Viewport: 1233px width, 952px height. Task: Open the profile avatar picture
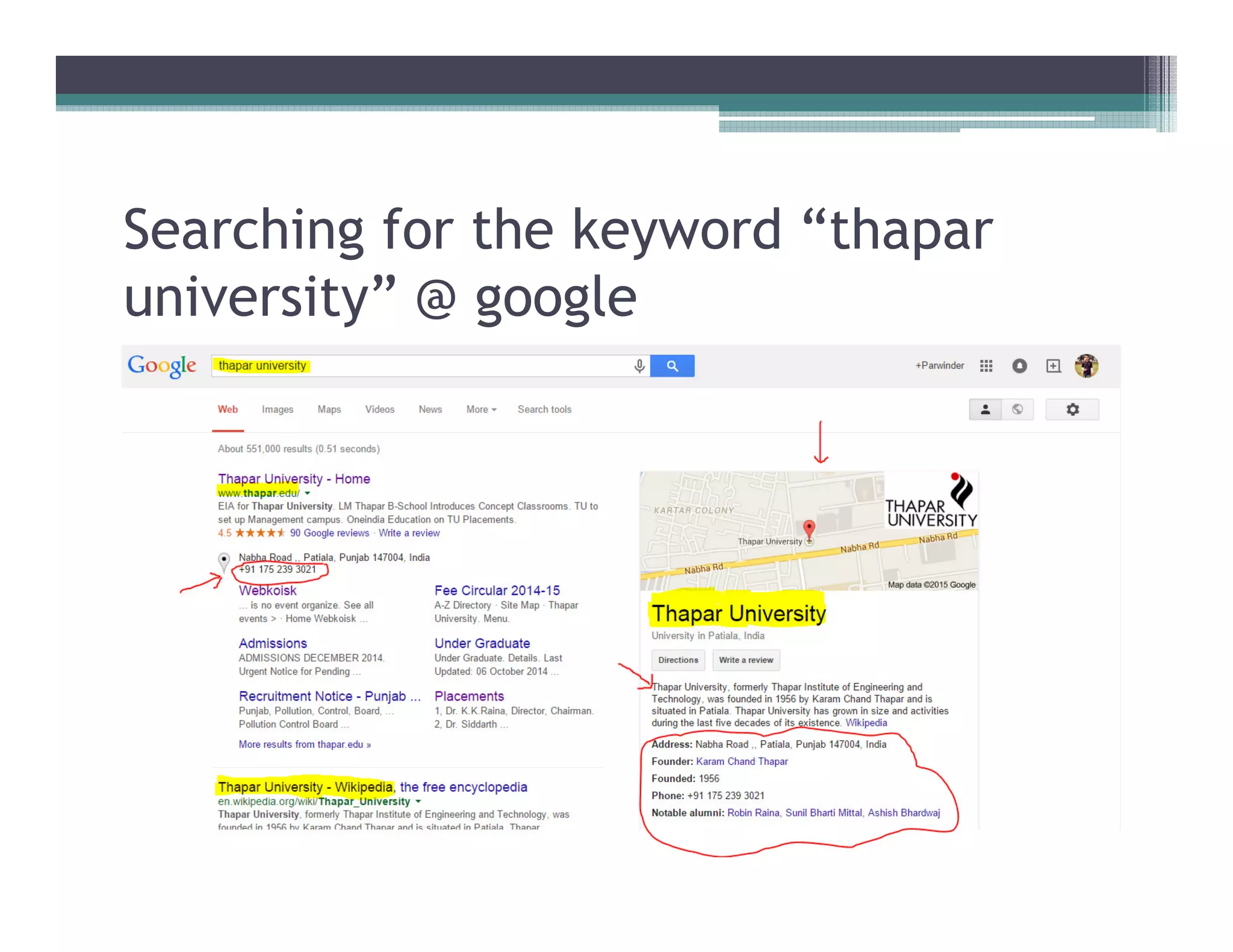pos(1087,366)
